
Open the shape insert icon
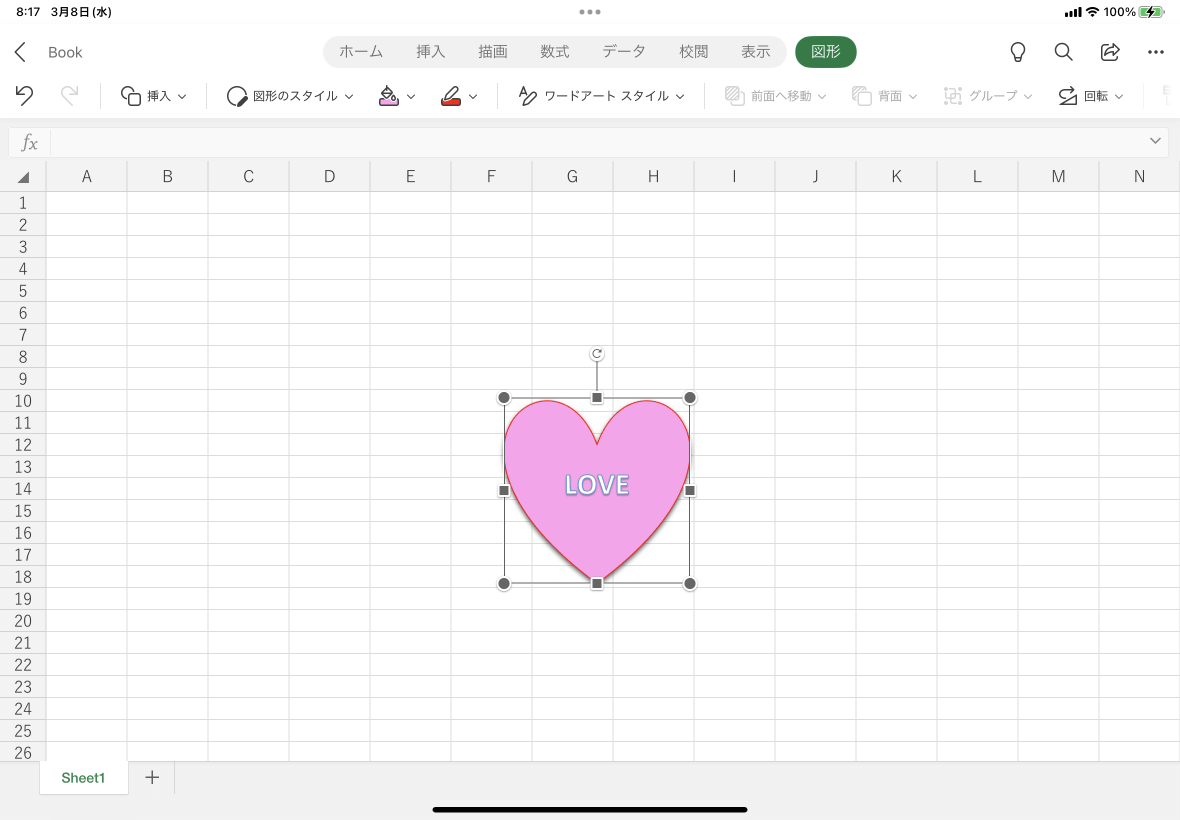point(131,96)
